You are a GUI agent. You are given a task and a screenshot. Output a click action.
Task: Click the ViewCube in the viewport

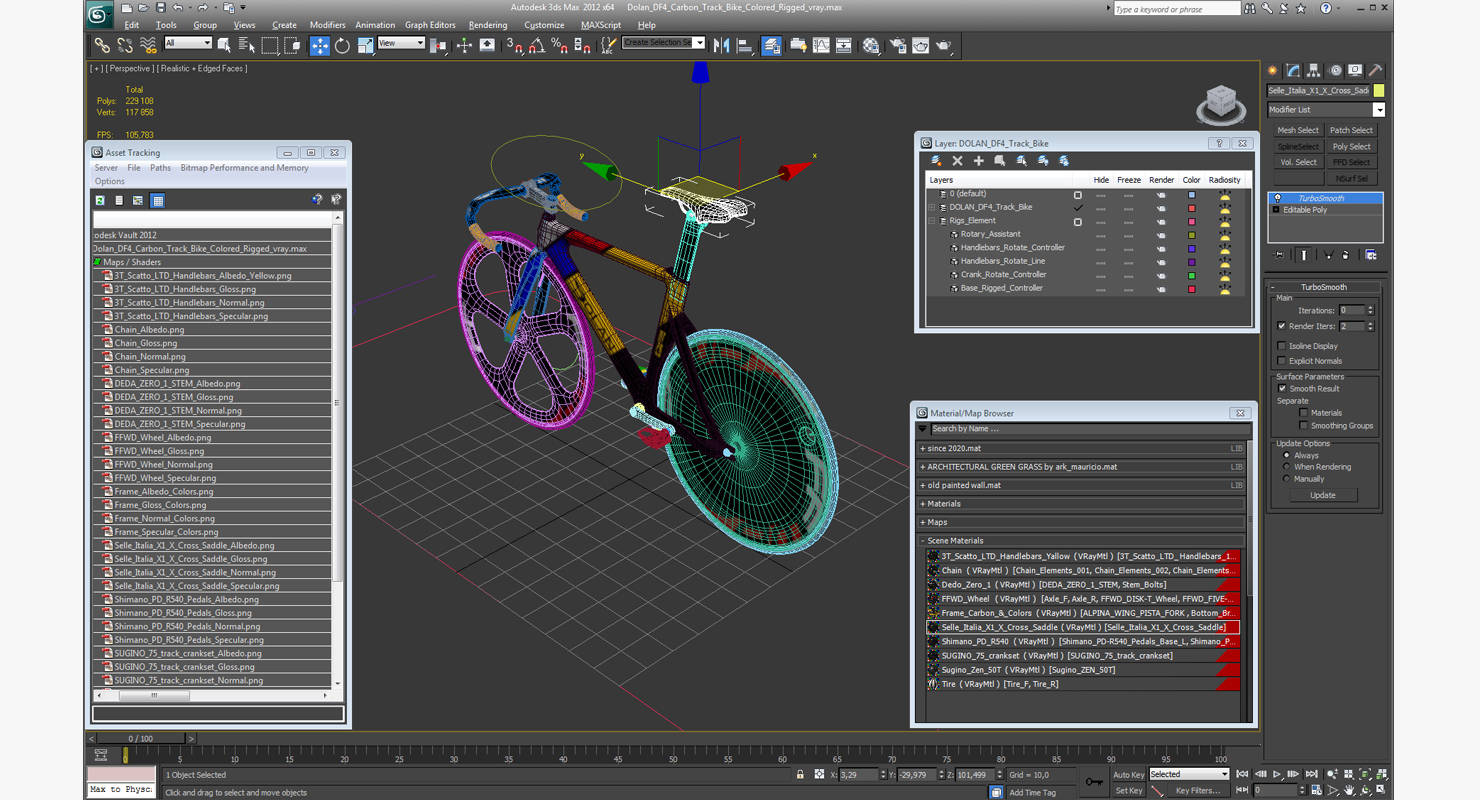1220,103
